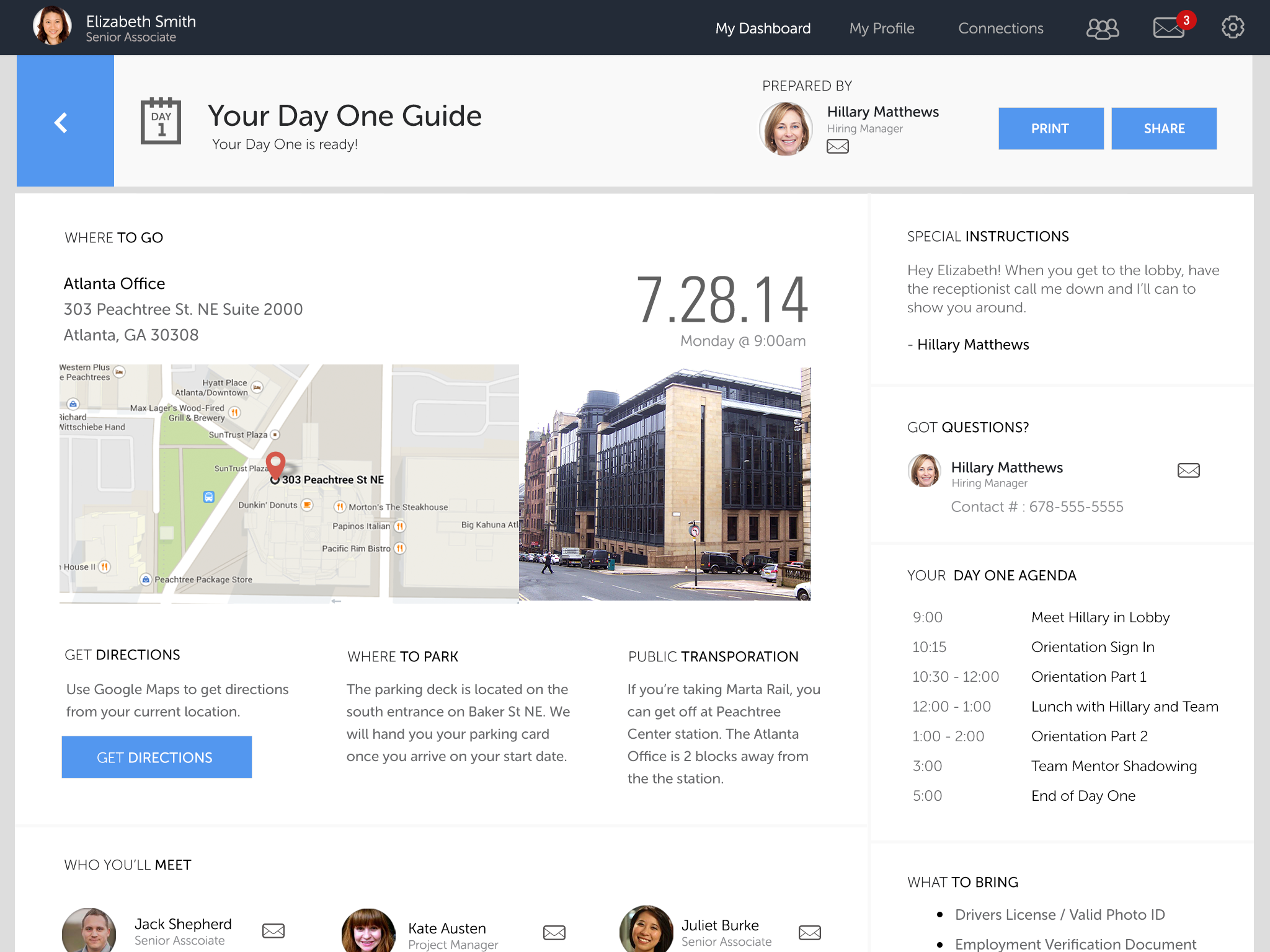The width and height of the screenshot is (1270, 952).
Task: Open inbox with 3 notifications
Action: click(1169, 28)
